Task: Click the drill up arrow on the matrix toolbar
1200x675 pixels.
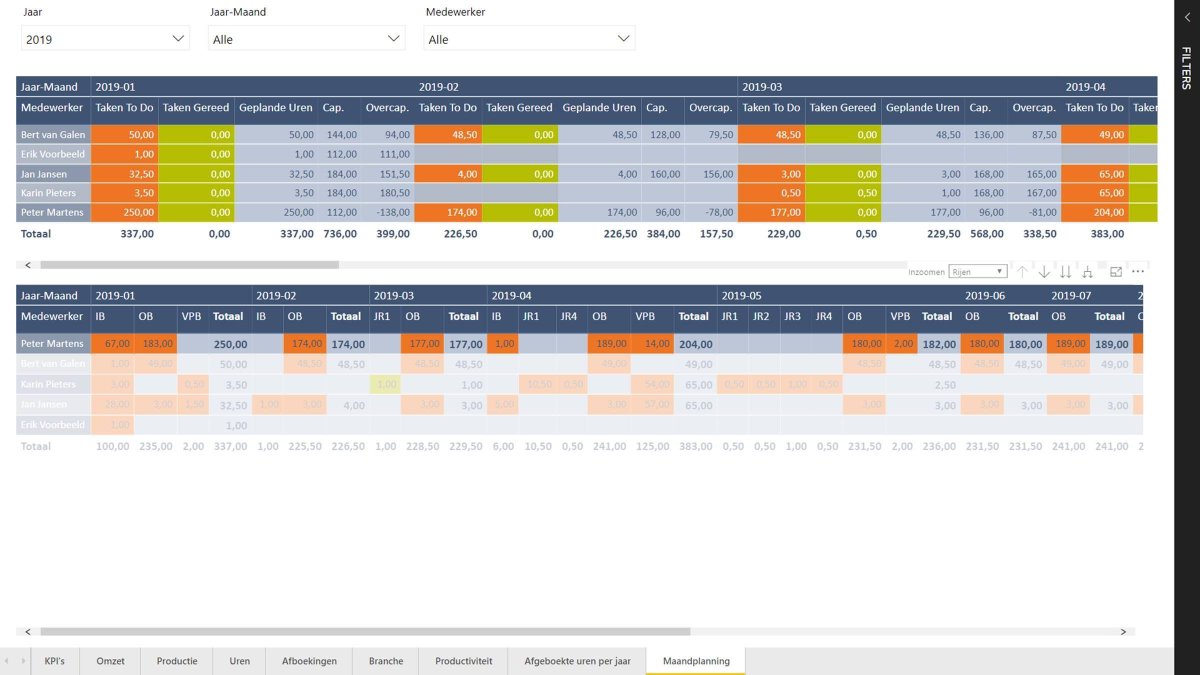Action: pyautogui.click(x=1022, y=271)
